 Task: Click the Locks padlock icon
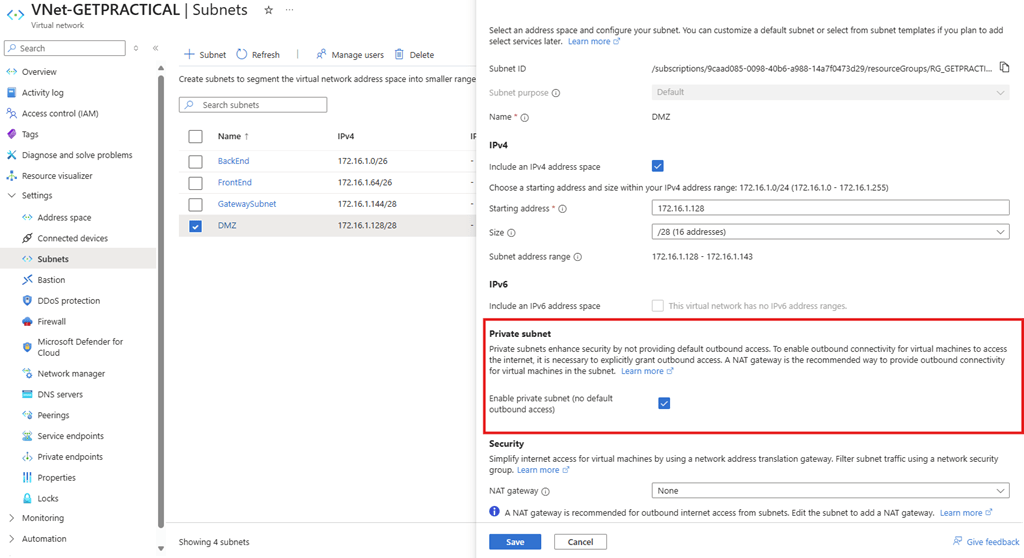click(27, 498)
